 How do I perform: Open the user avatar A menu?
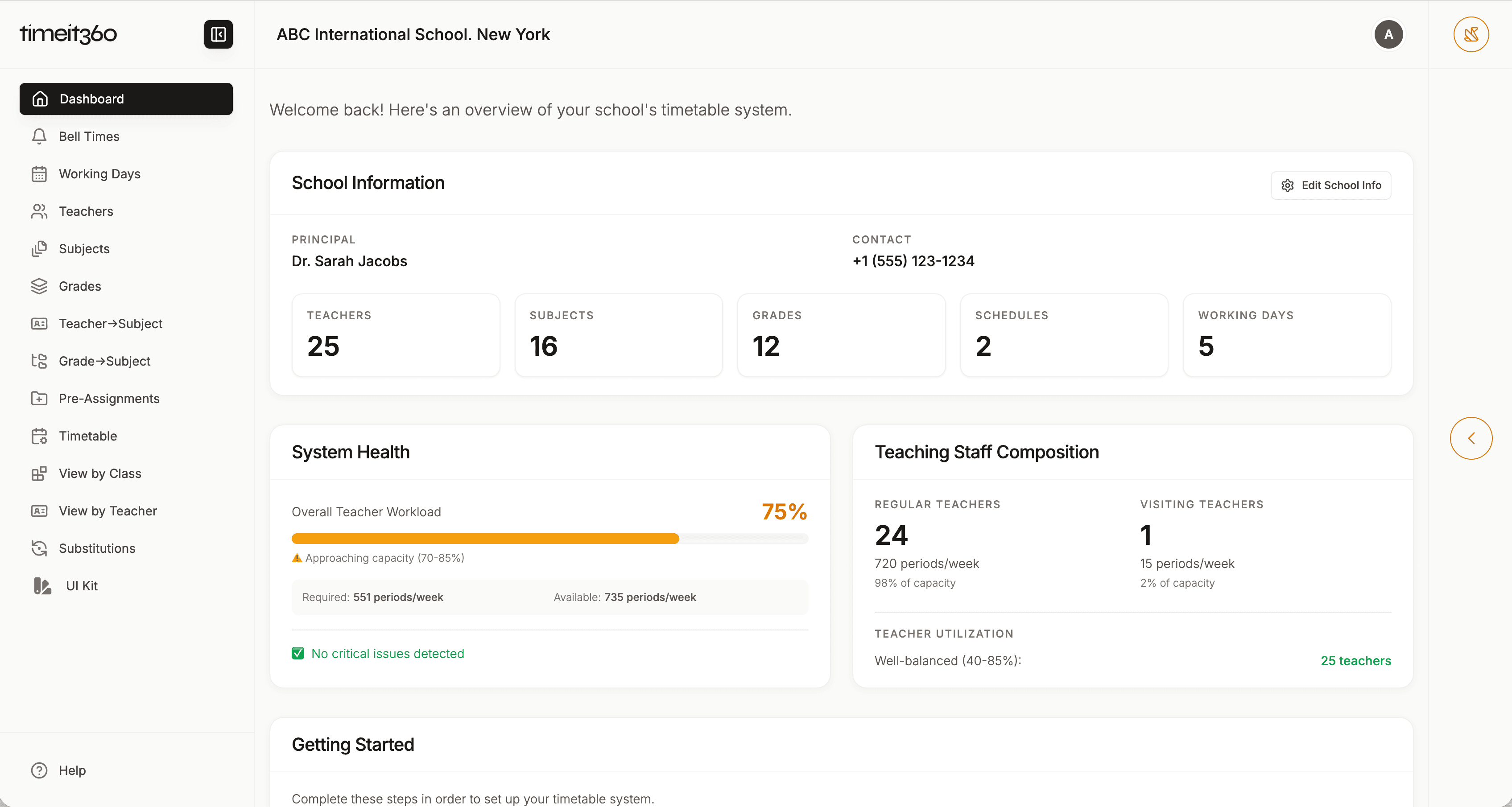point(1388,34)
